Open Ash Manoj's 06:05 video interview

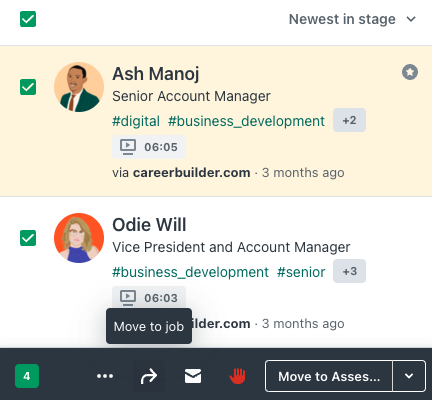[149, 147]
